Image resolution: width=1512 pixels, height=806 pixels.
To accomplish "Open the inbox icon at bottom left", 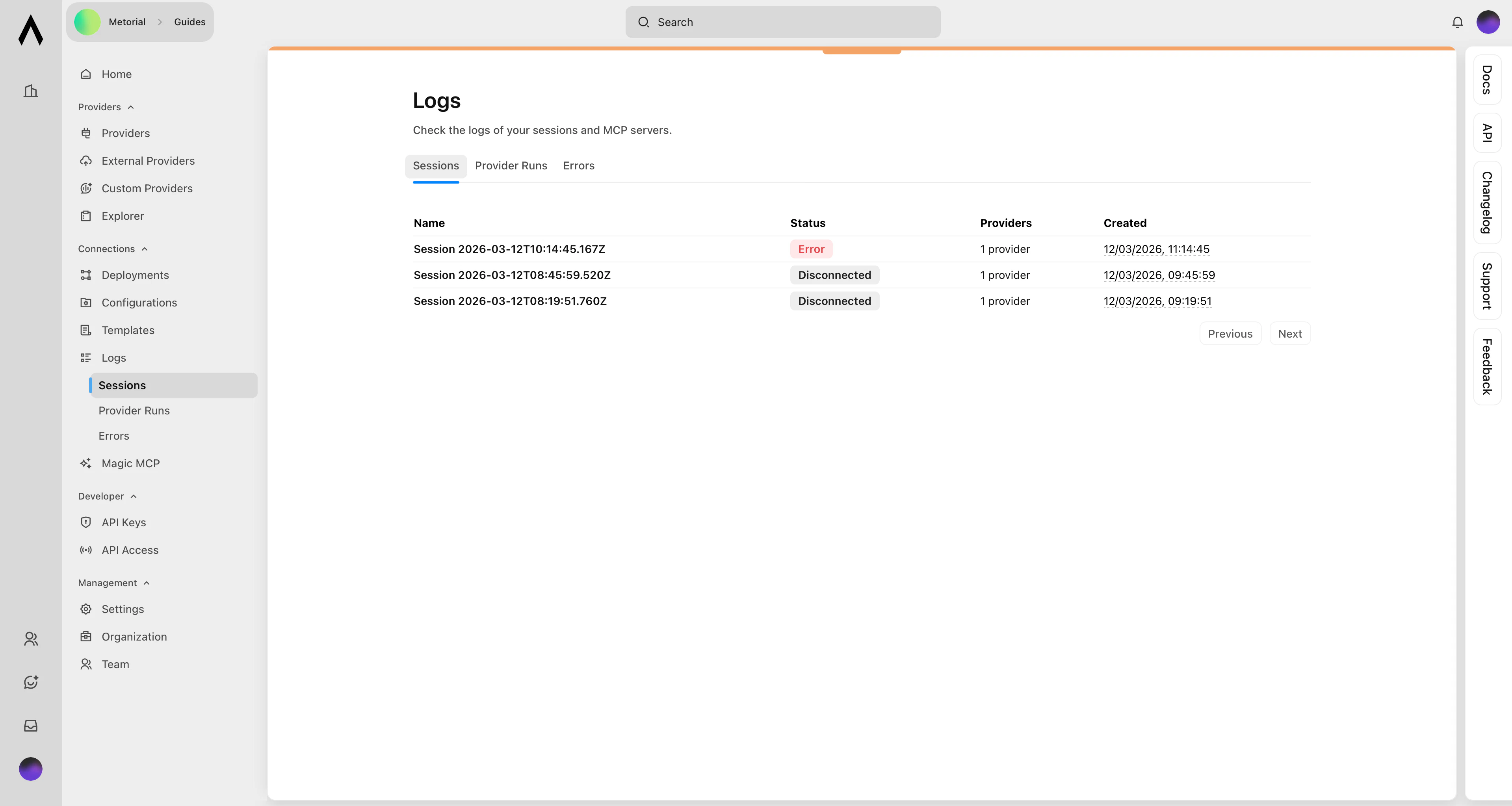I will (30, 726).
